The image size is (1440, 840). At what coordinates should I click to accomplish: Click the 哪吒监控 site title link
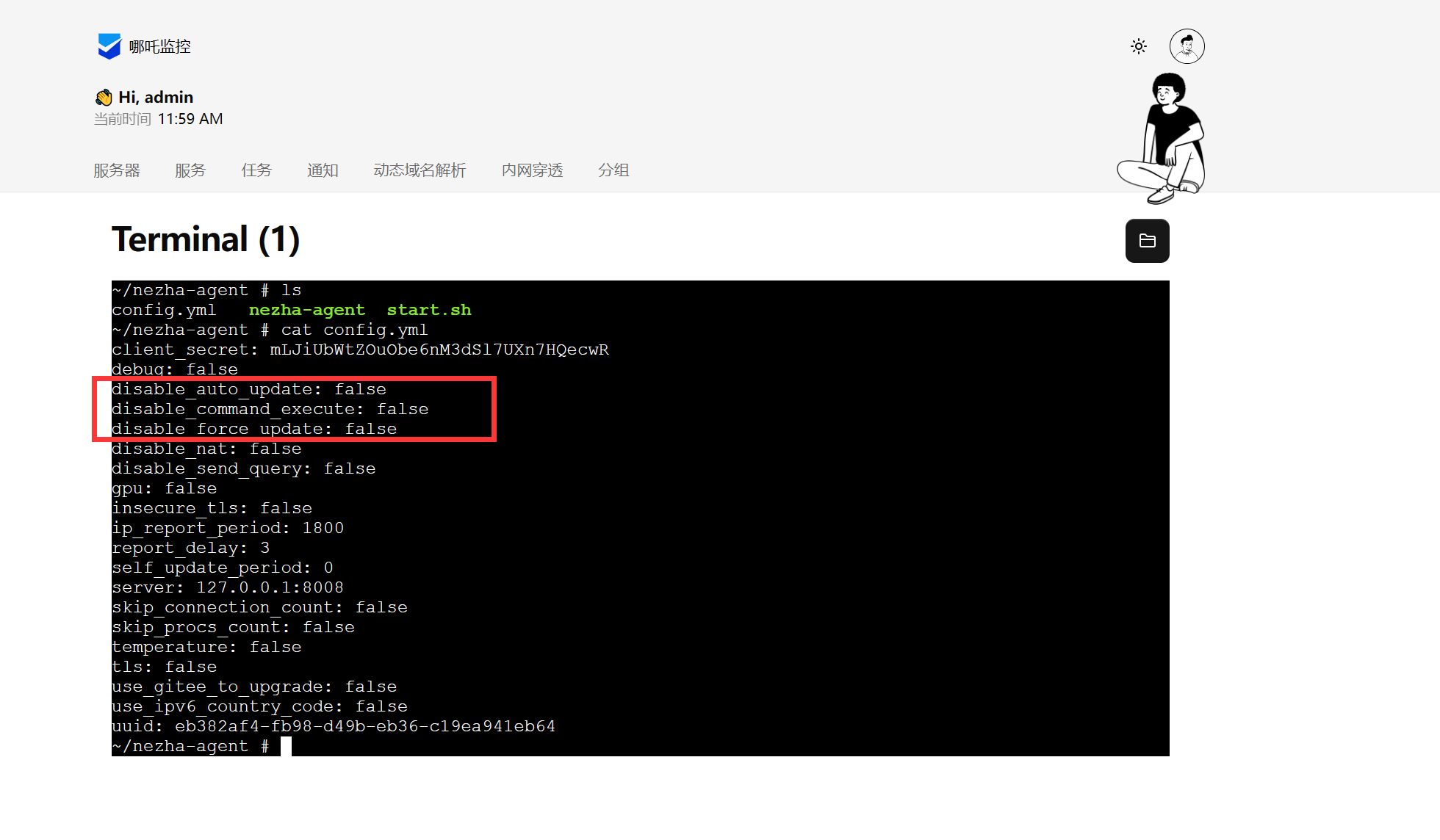point(159,46)
